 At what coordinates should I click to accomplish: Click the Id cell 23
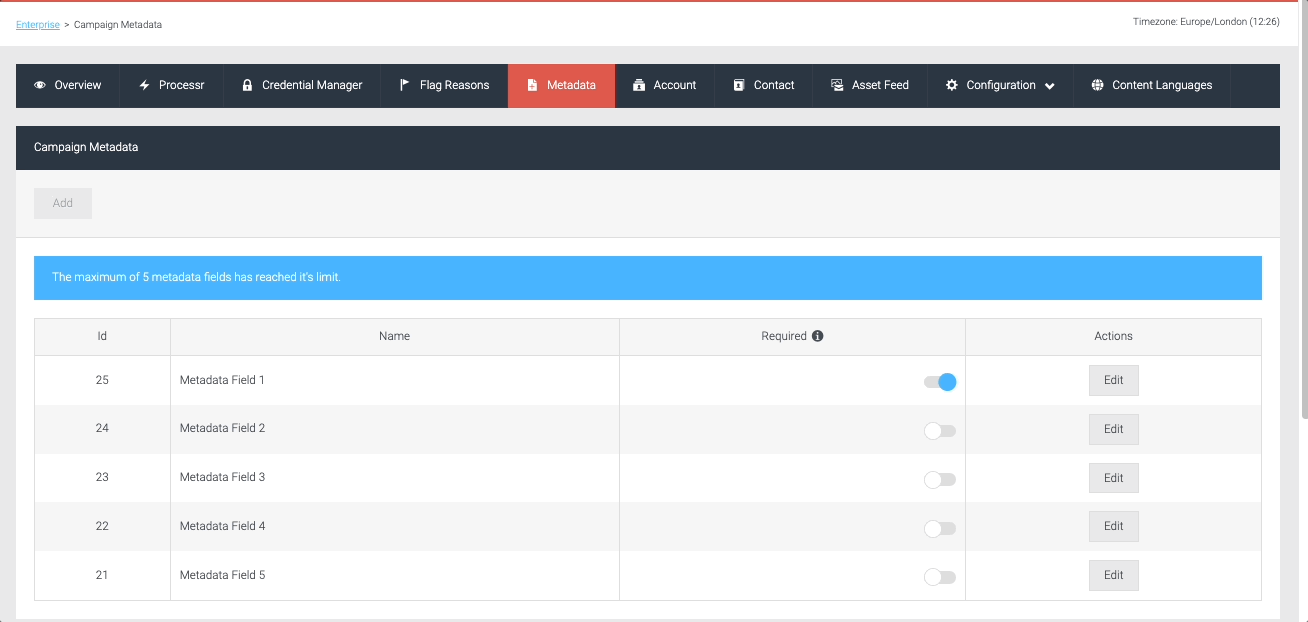click(102, 478)
